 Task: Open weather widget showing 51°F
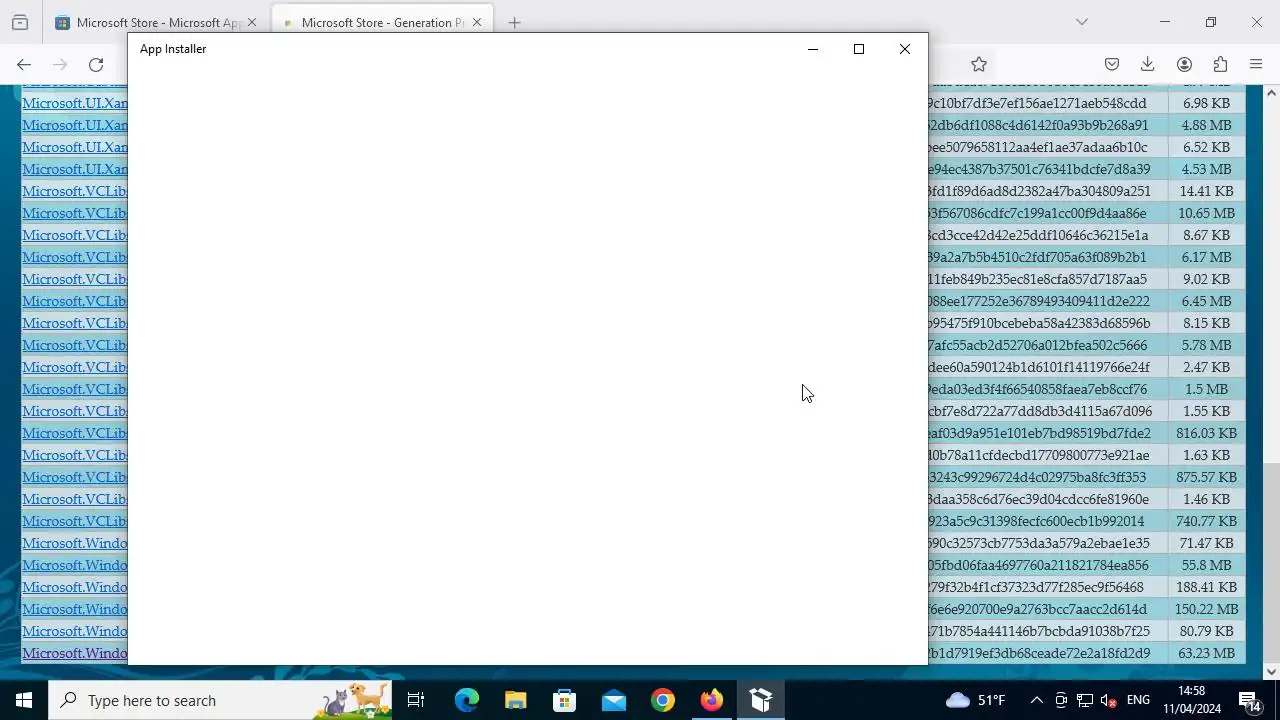(976, 700)
